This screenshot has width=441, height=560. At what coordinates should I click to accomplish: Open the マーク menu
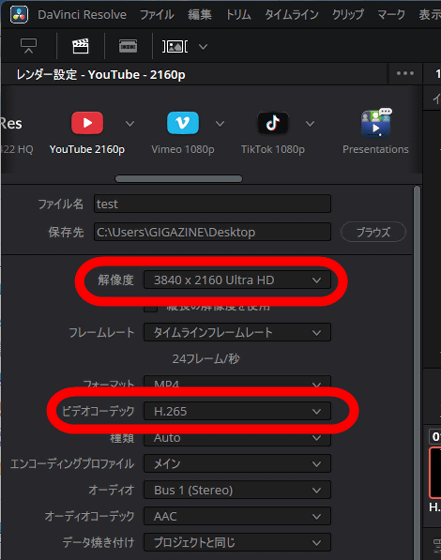391,15
